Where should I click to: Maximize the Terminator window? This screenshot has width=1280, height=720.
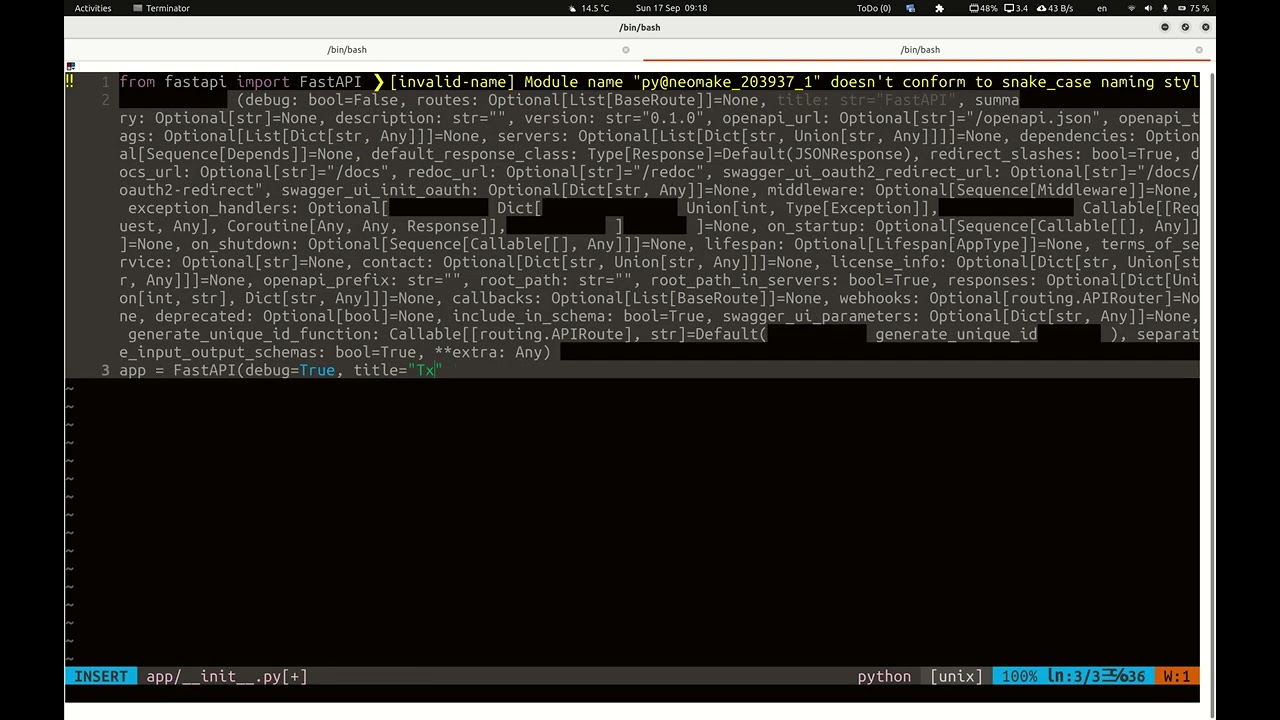pos(1185,27)
